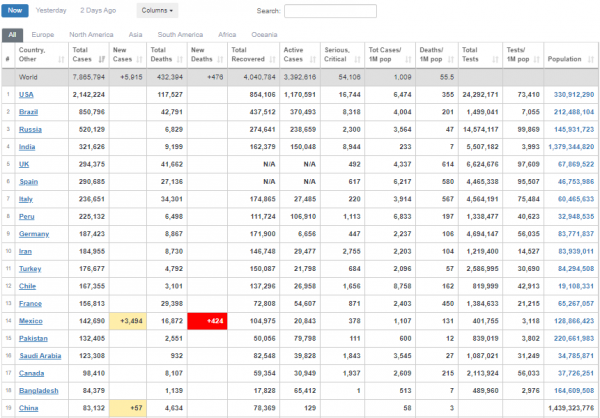Sort by Active Cases arrows icon
The width and height of the screenshot is (600, 418).
tap(313, 59)
